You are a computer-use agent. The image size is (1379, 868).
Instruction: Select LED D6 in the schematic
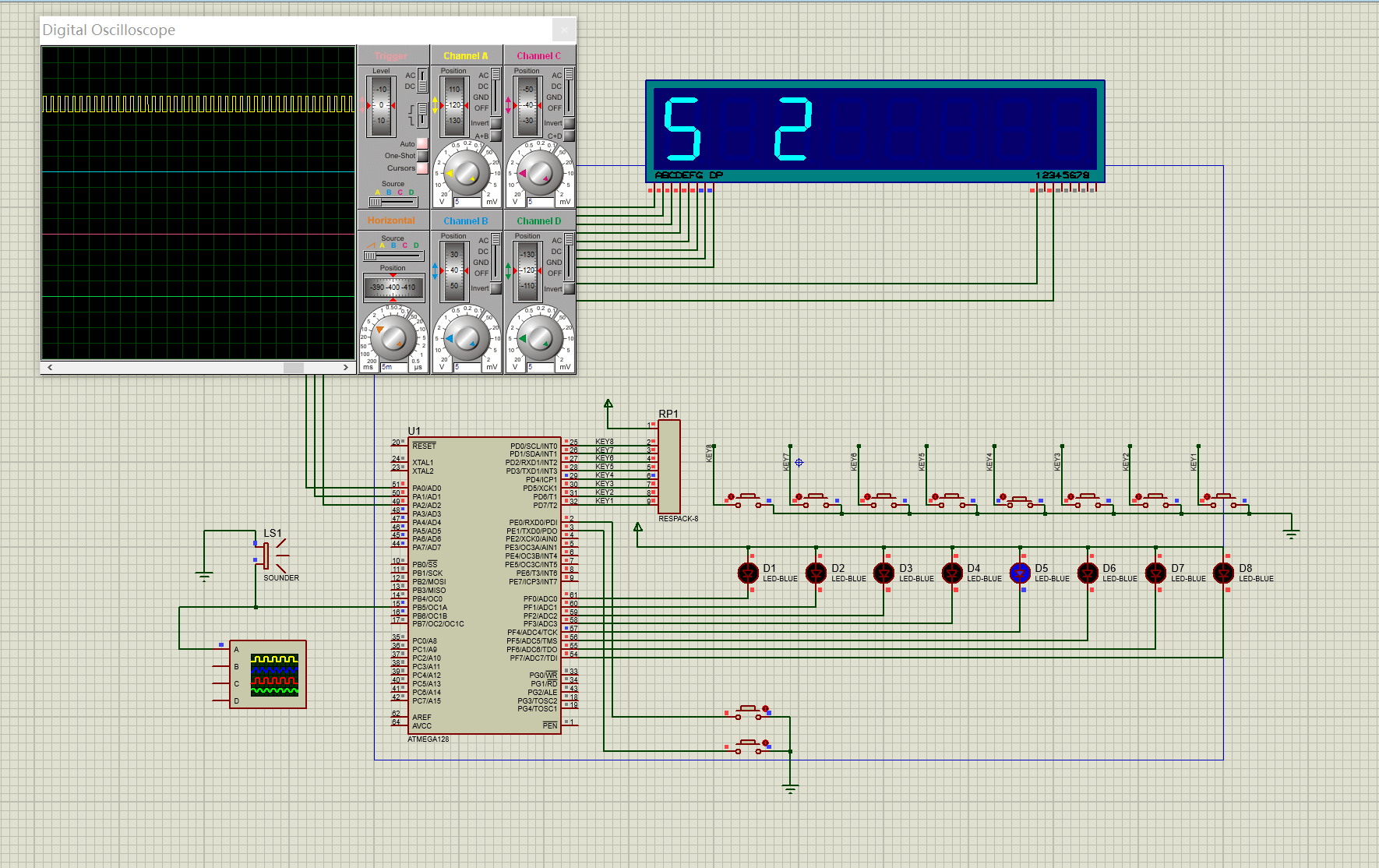pos(1088,573)
